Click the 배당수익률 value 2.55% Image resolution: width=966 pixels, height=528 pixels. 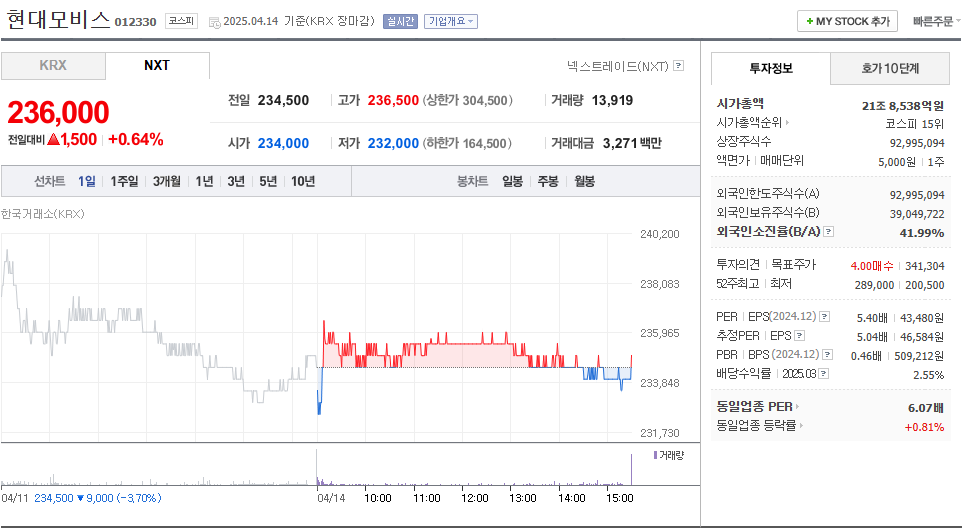[x=928, y=375]
